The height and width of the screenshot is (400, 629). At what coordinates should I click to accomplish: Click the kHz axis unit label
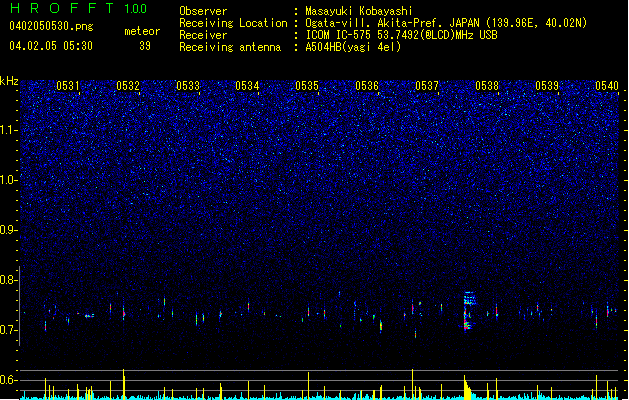click(x=9, y=81)
